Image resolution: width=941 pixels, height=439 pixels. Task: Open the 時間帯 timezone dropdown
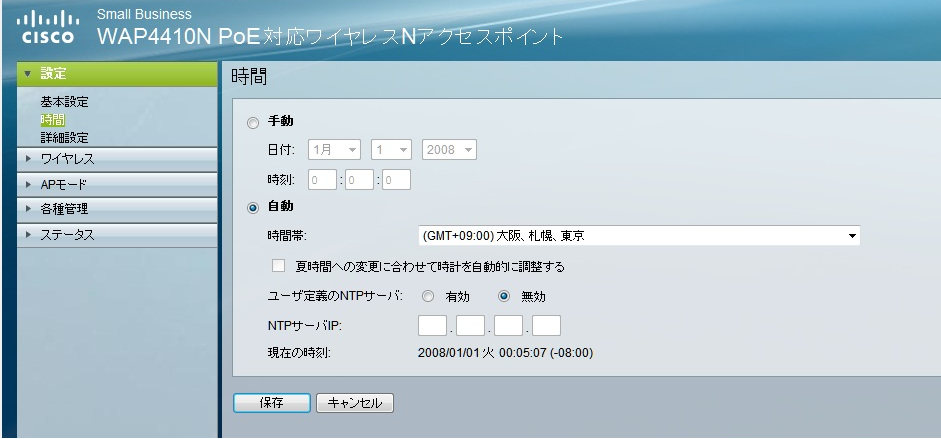[639, 236]
